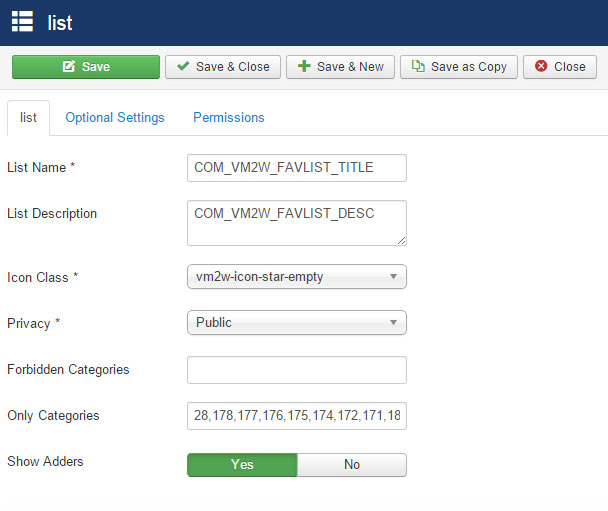608x511 pixels.
Task: Click the Only Categories field
Action: coord(297,416)
